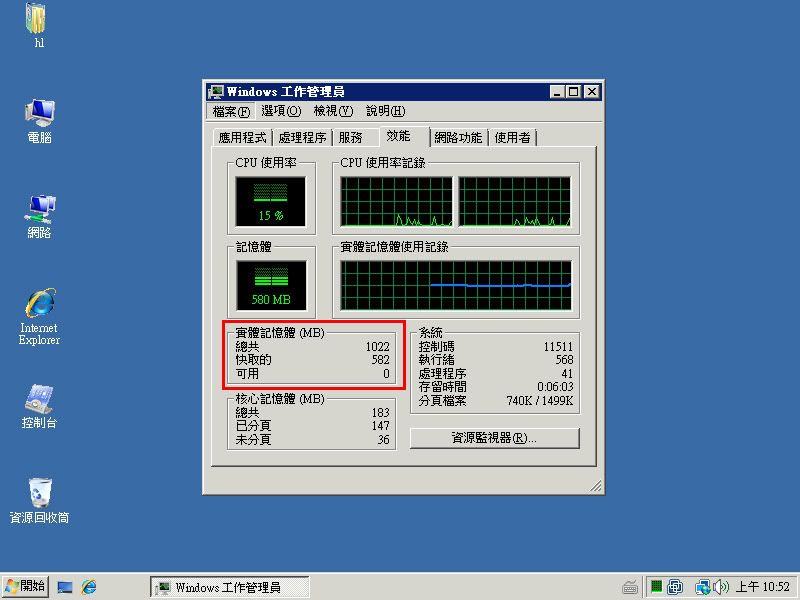Viewport: 800px width, 600px height.
Task: Click the process count value 41
Action: 567,374
